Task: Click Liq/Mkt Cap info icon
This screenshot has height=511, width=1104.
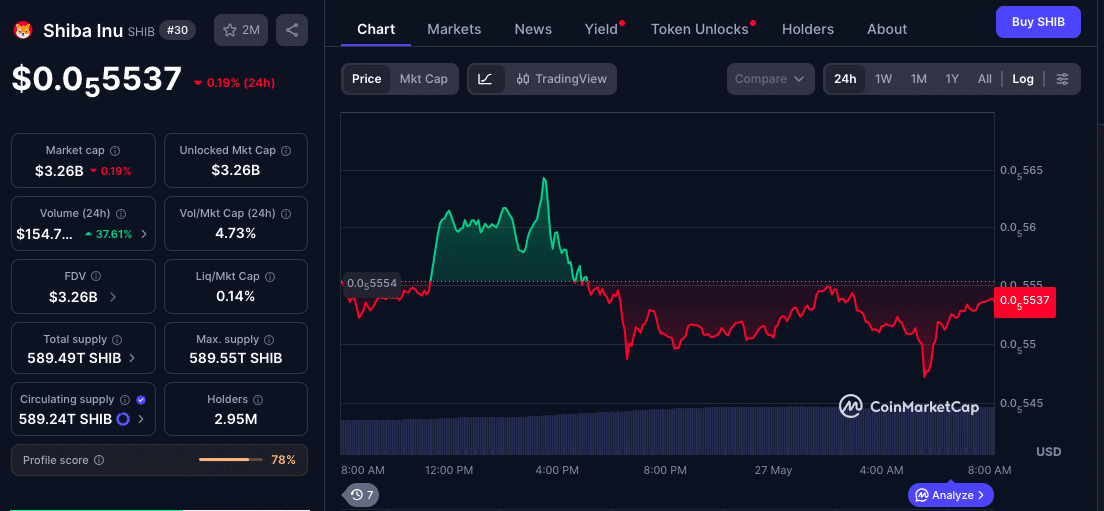Action: tap(270, 277)
